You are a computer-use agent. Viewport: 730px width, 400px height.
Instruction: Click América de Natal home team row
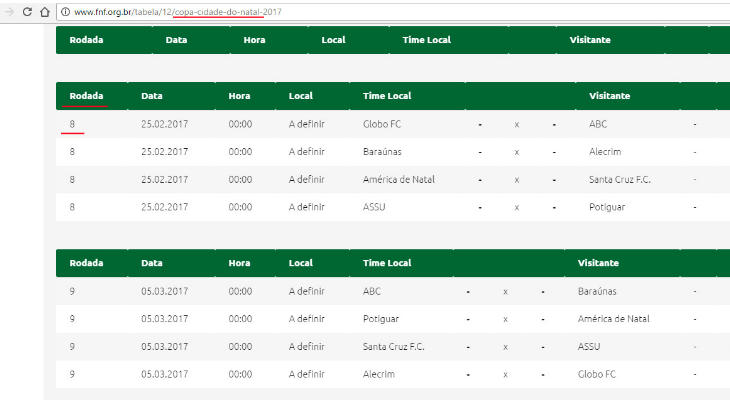pos(398,180)
